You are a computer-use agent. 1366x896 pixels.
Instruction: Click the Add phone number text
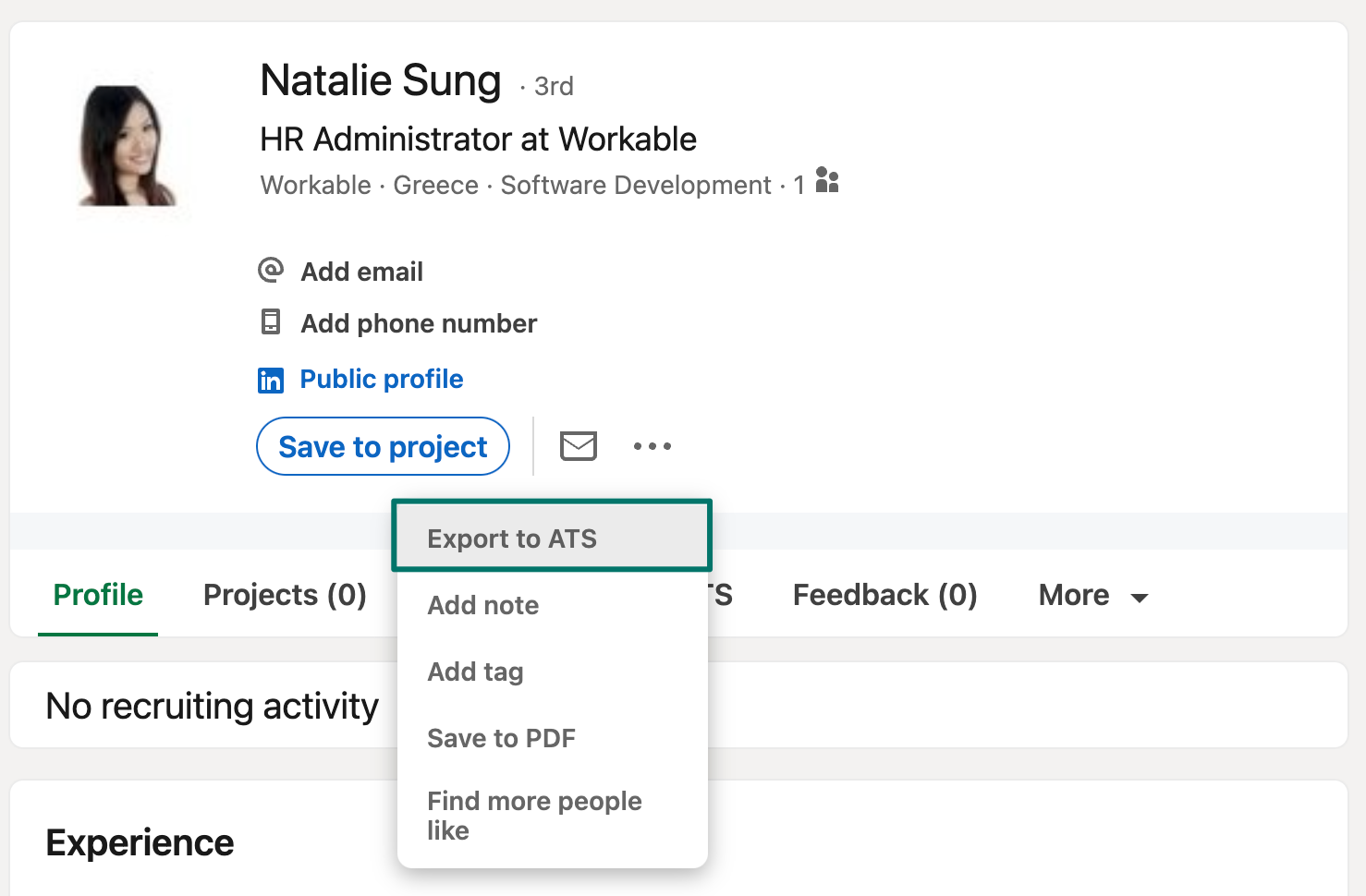(x=419, y=323)
